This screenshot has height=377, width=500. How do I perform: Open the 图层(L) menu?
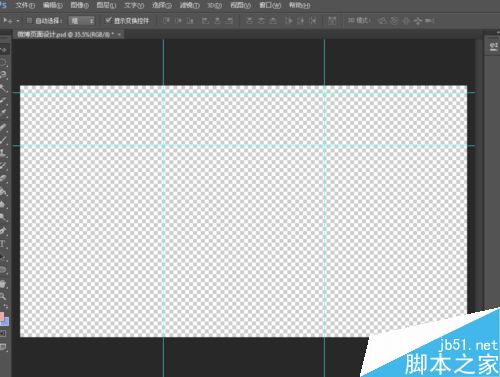106,5
